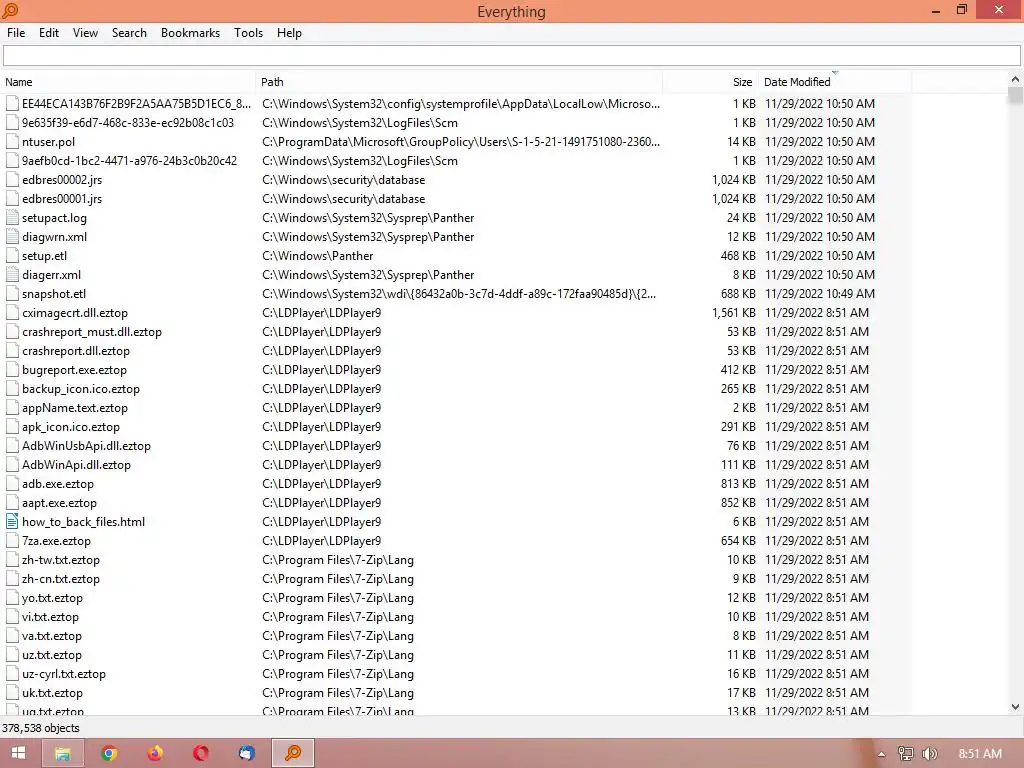Select the file 9e635f39-e6d7-468c-833e-ec92b08c1c03
The width and height of the screenshot is (1024, 768).
[128, 123]
